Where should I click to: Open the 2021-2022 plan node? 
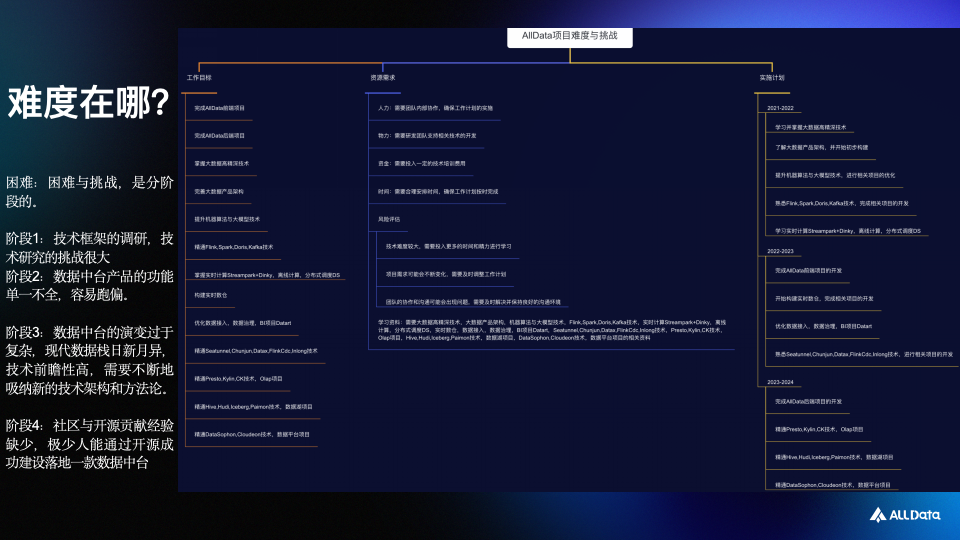780,107
